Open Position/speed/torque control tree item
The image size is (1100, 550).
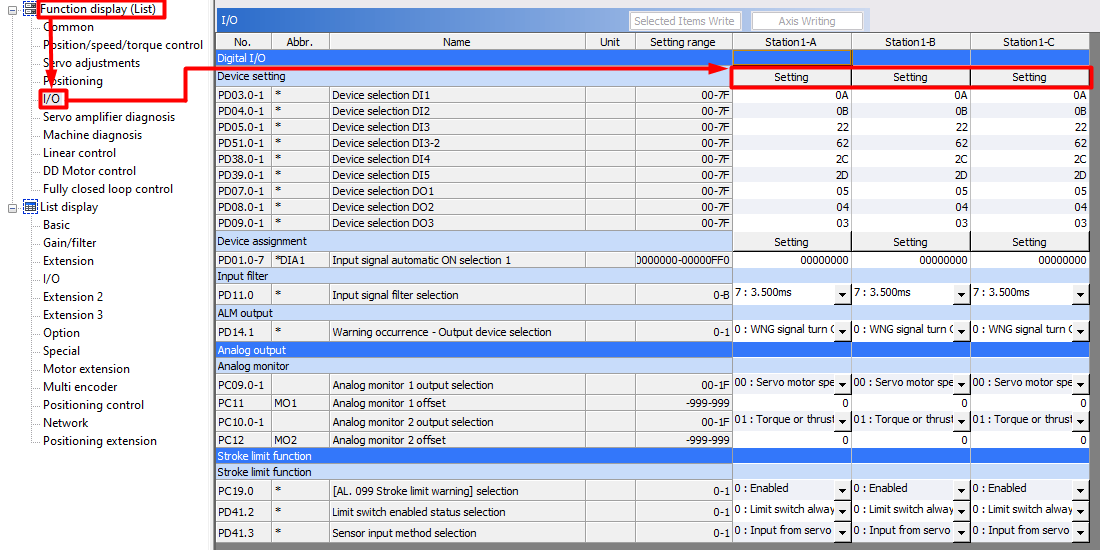pos(123,45)
